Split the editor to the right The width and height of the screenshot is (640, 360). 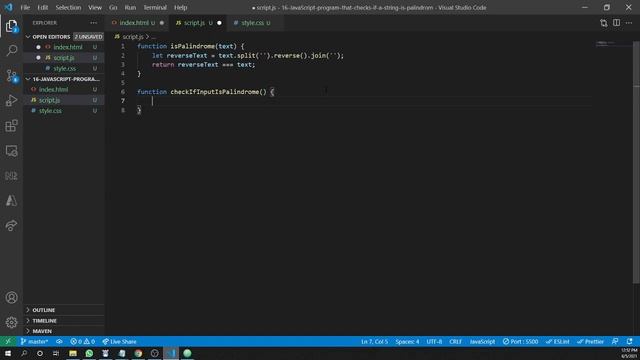click(x=616, y=23)
